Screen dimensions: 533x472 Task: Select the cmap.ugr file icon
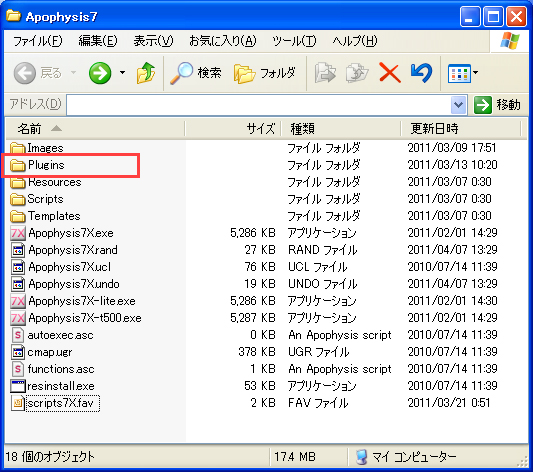[x=18, y=352]
